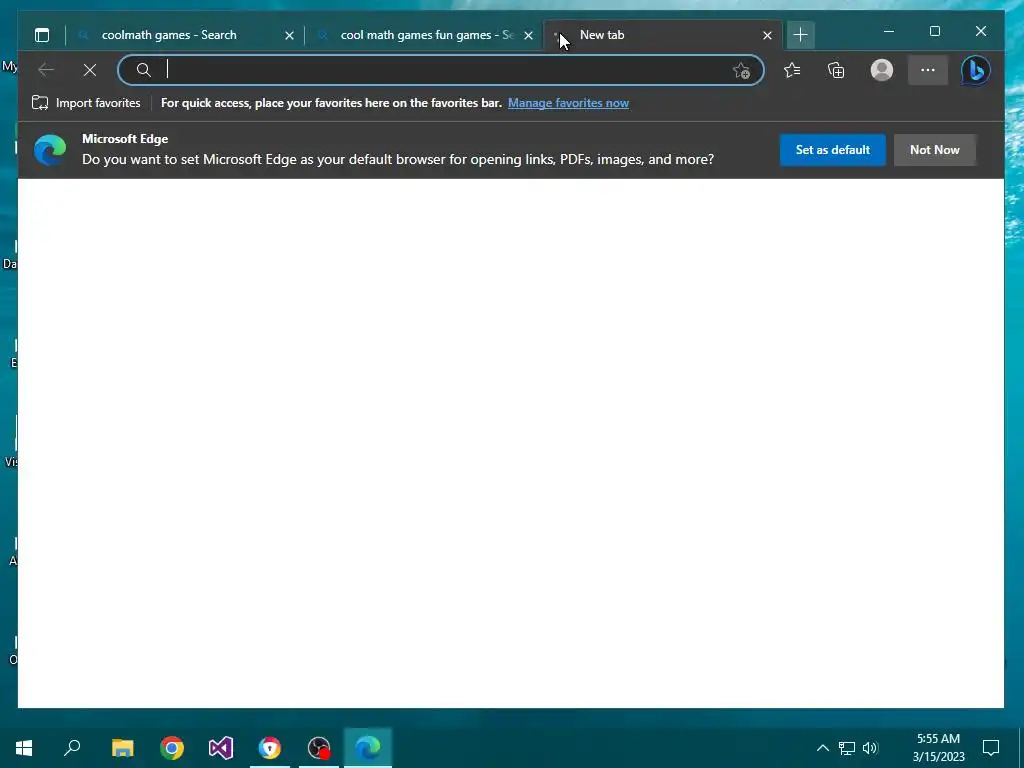The image size is (1024, 768).
Task: Open the profile avatar icon
Action: click(x=882, y=70)
